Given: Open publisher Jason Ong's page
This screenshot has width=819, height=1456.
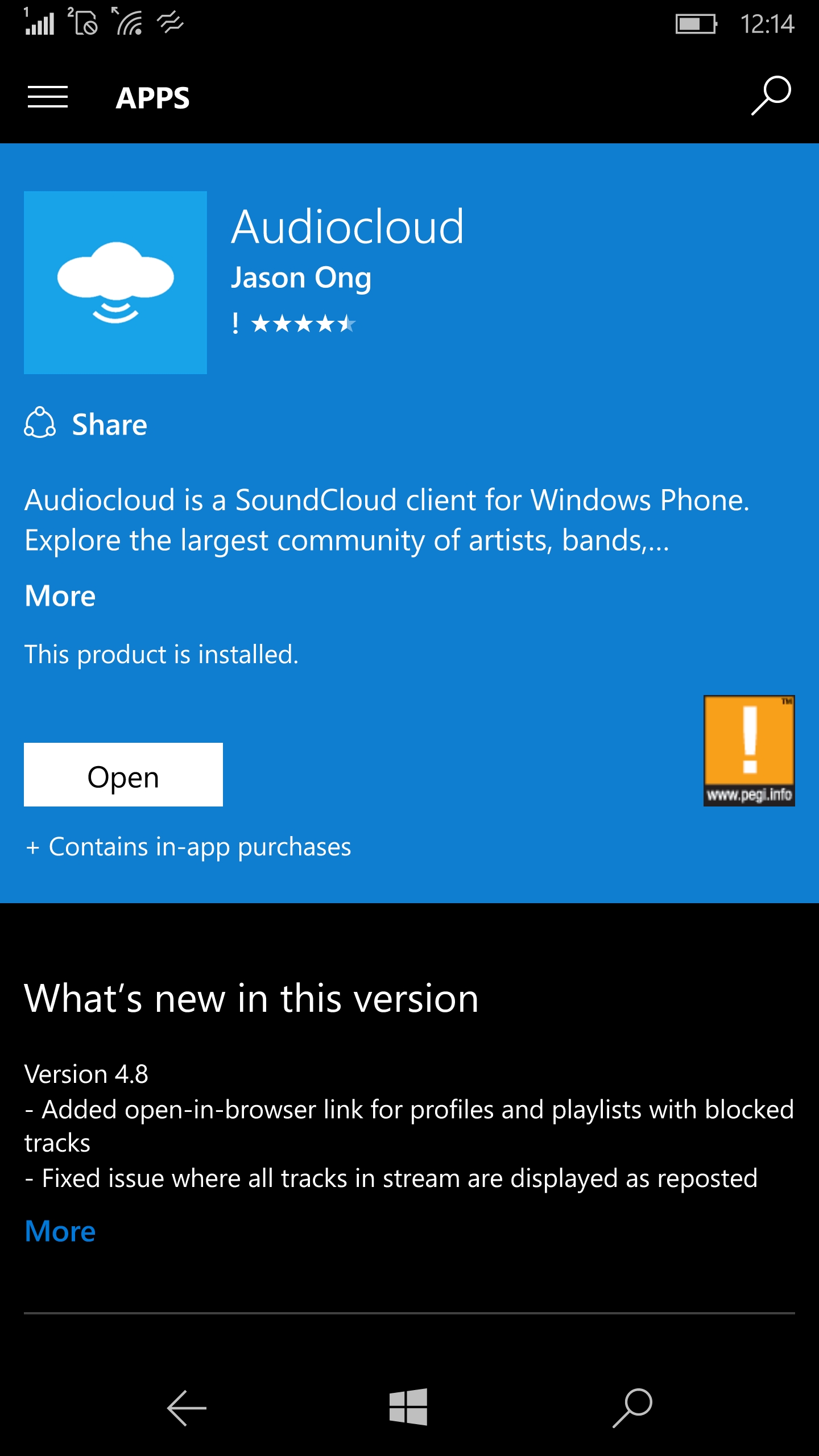Looking at the screenshot, I should pos(301,278).
